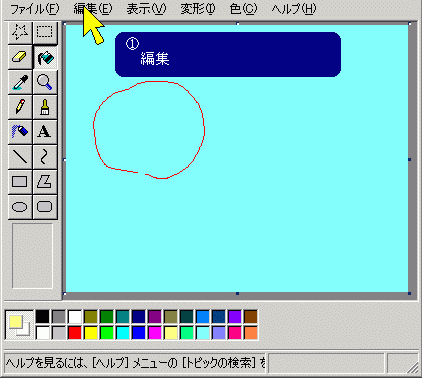Open the 編集(E) menu
Screen dimensions: 422x378
click(93, 9)
